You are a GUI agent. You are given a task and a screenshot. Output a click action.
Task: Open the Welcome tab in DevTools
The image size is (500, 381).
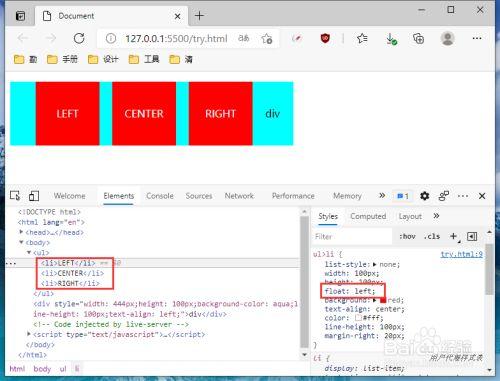point(69,196)
